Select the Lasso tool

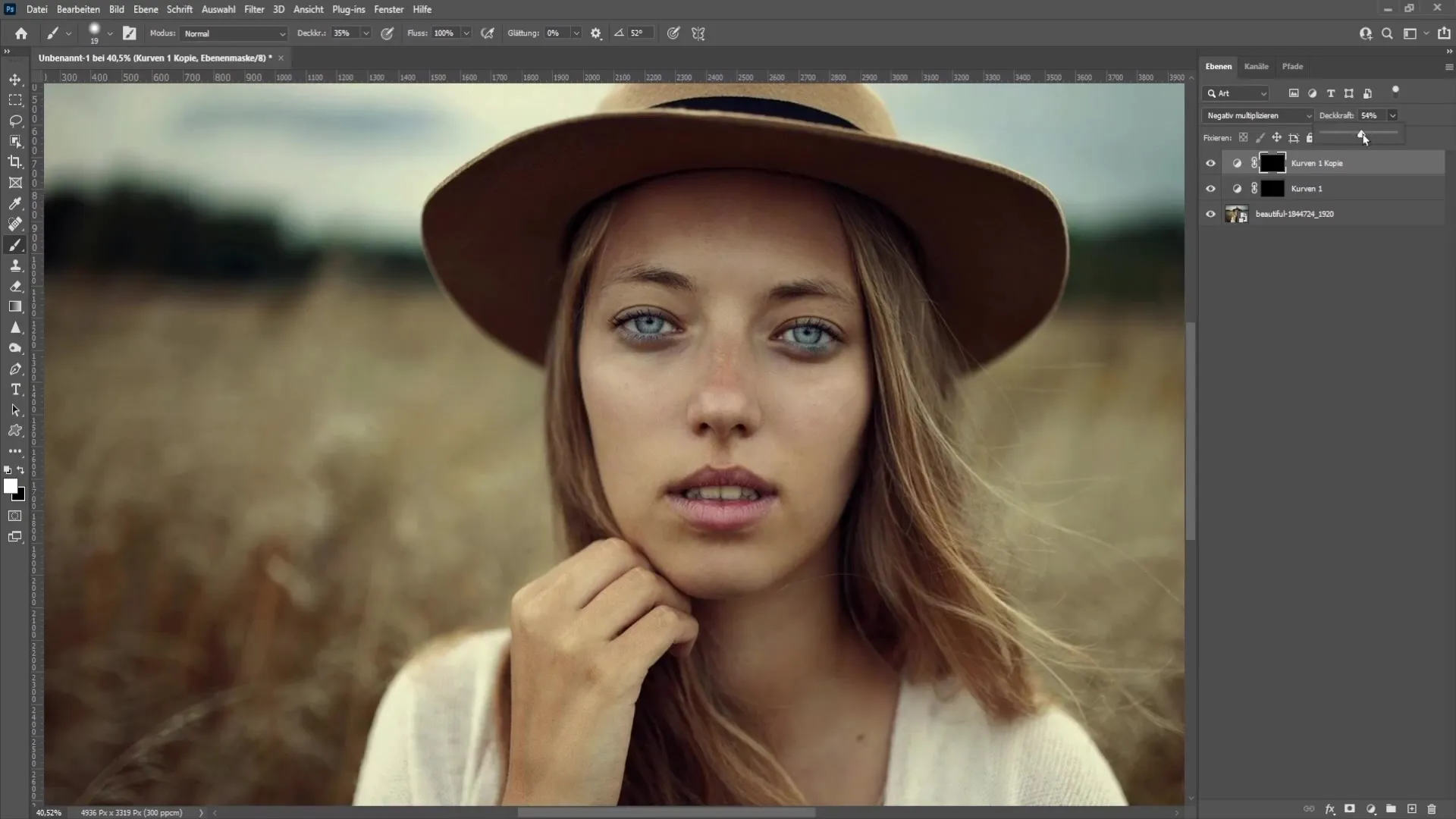click(x=15, y=121)
